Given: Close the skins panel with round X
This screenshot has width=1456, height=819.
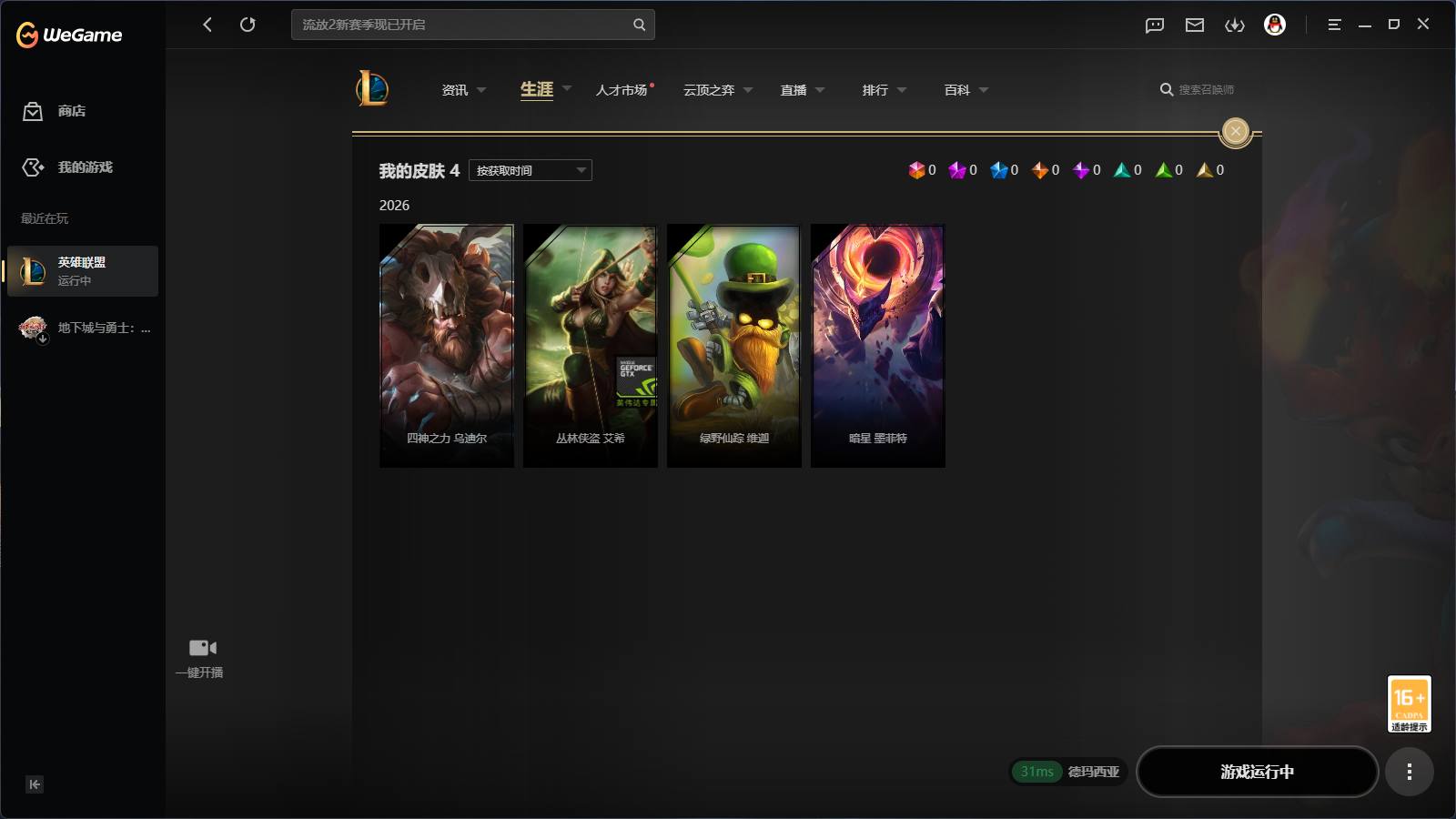Looking at the screenshot, I should pos(1235,132).
